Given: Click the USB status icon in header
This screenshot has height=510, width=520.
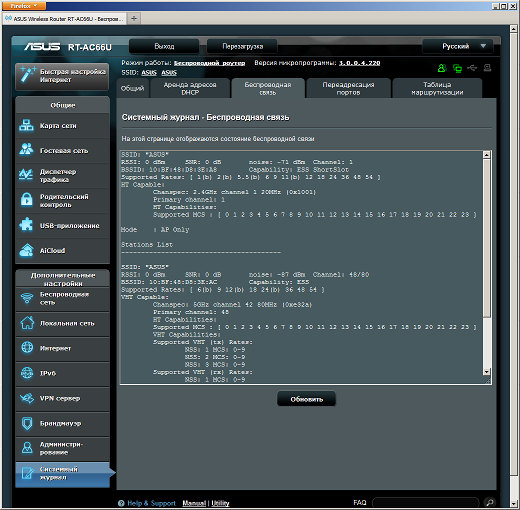Looking at the screenshot, I should point(472,68).
